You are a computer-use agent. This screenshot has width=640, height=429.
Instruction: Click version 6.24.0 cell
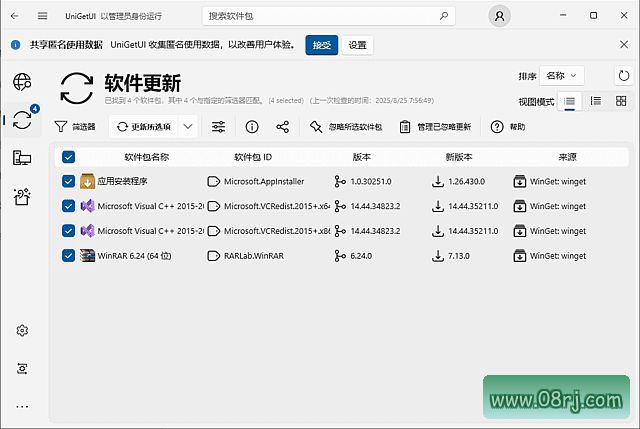361,256
